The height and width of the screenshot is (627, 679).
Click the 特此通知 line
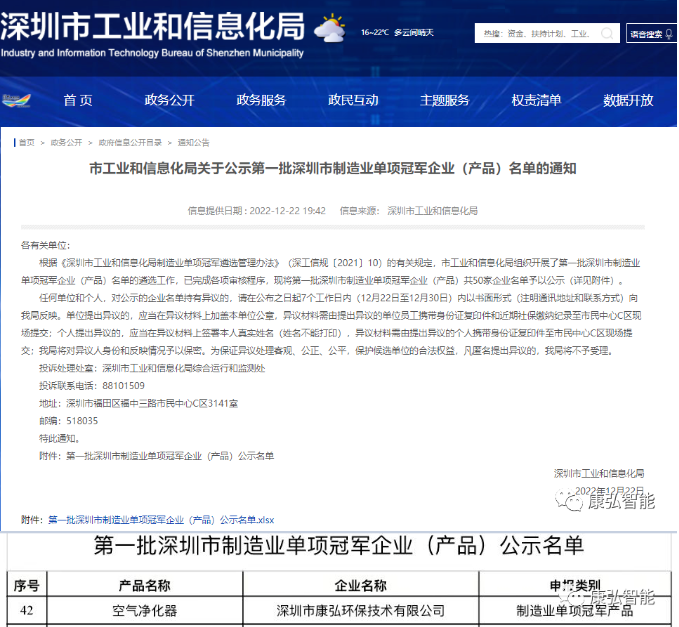60,439
